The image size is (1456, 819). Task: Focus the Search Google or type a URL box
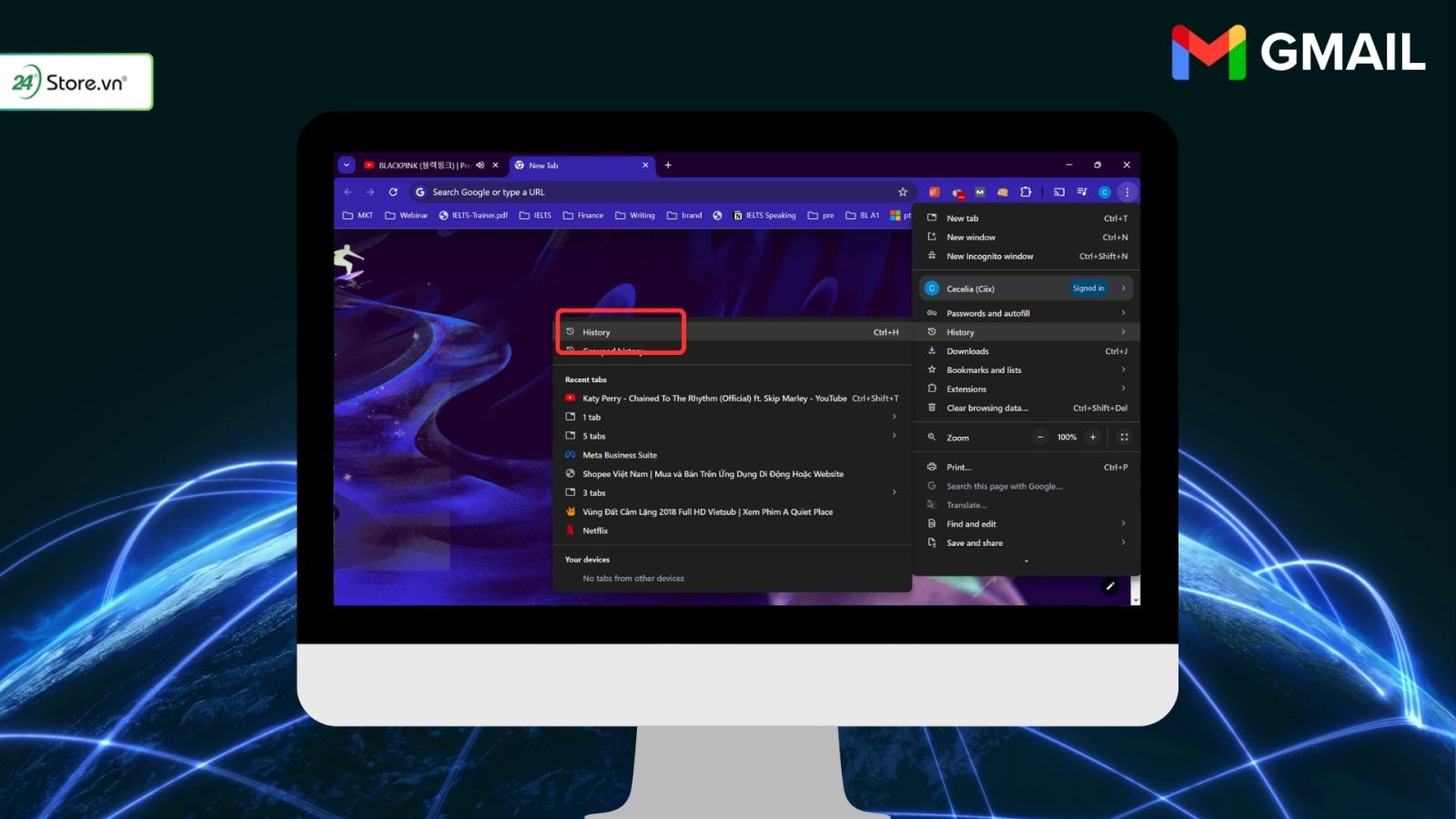point(661,192)
